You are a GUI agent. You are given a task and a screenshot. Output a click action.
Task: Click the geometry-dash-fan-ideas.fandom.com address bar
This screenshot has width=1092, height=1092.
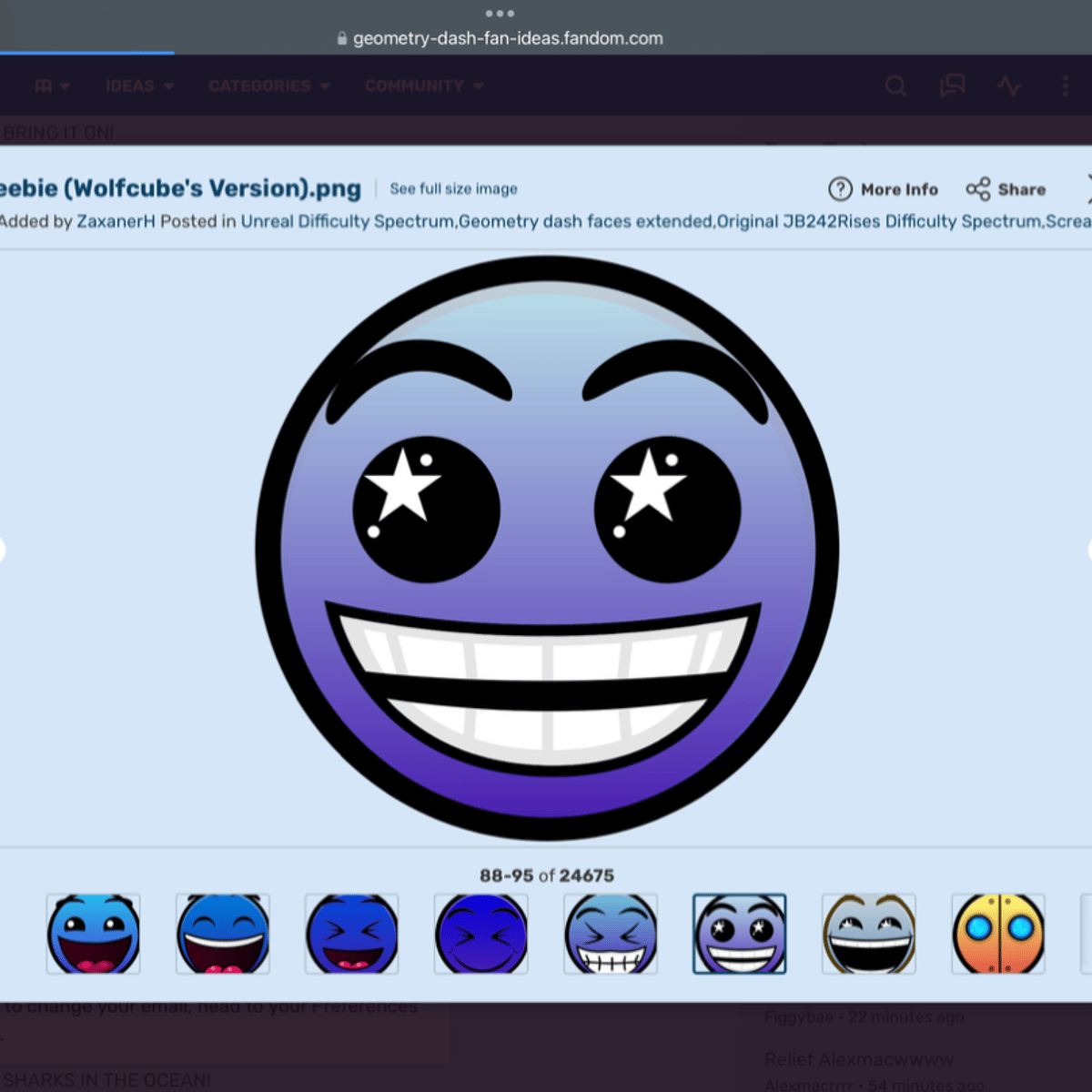pos(508,39)
